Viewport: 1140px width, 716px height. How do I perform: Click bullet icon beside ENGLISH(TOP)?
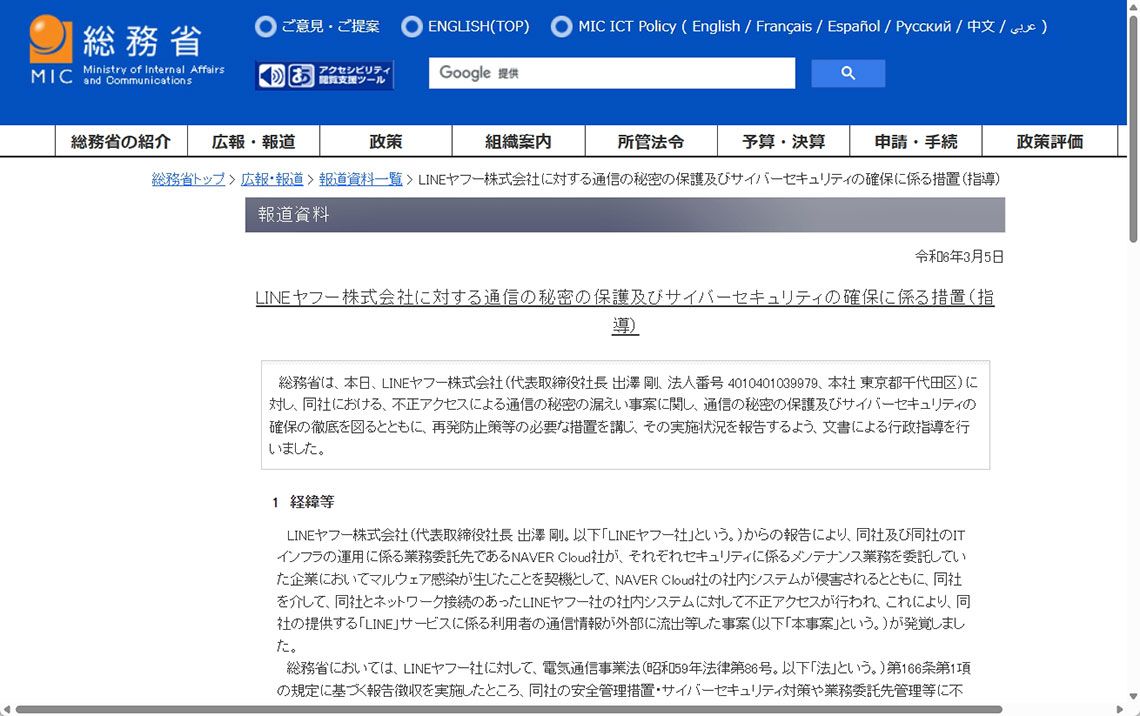click(x=412, y=27)
